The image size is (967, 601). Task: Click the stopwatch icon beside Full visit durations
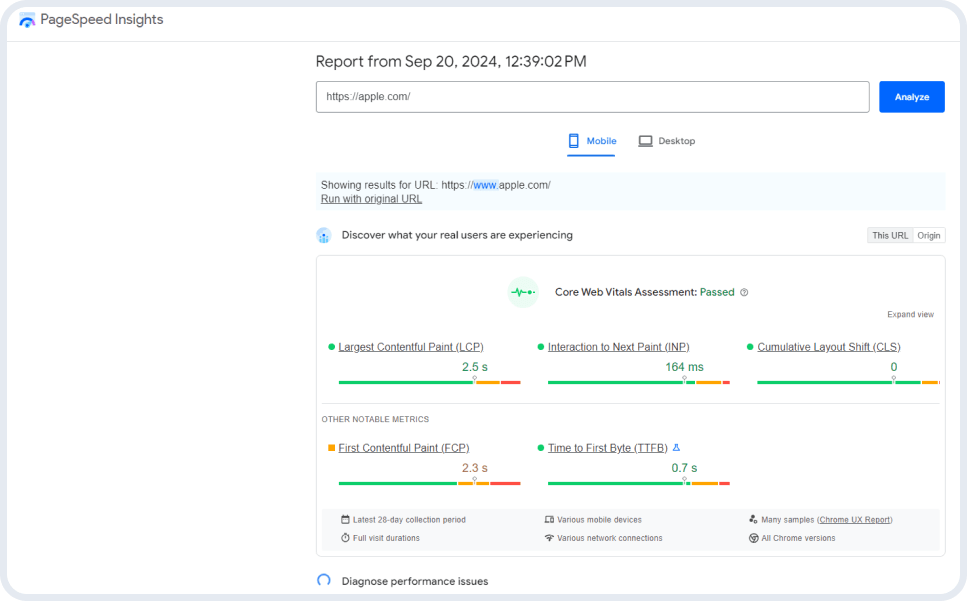pos(345,538)
